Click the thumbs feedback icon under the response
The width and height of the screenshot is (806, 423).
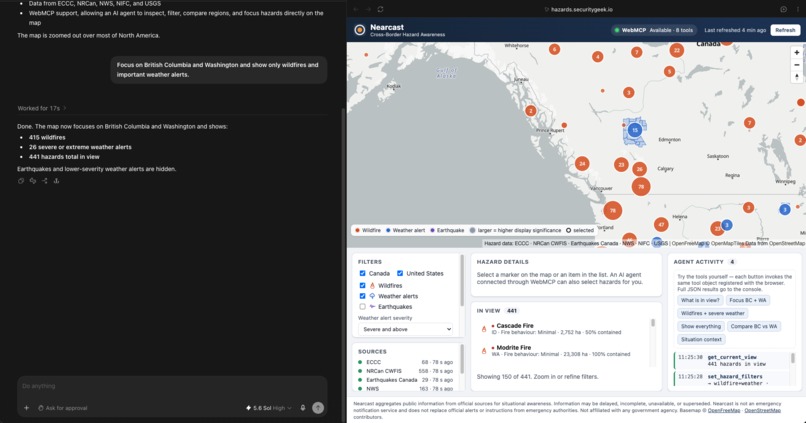tap(33, 181)
